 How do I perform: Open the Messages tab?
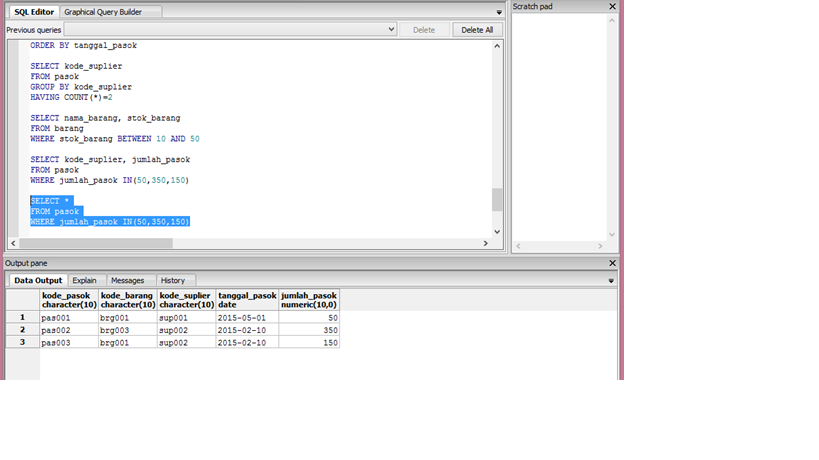point(127,280)
